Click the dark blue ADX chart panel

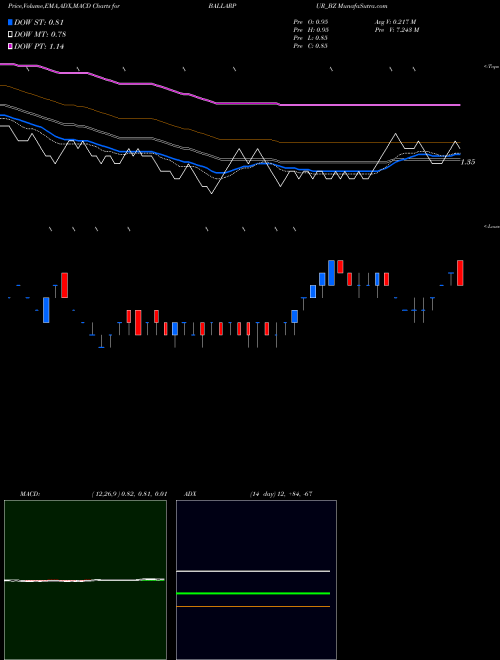tap(256, 580)
